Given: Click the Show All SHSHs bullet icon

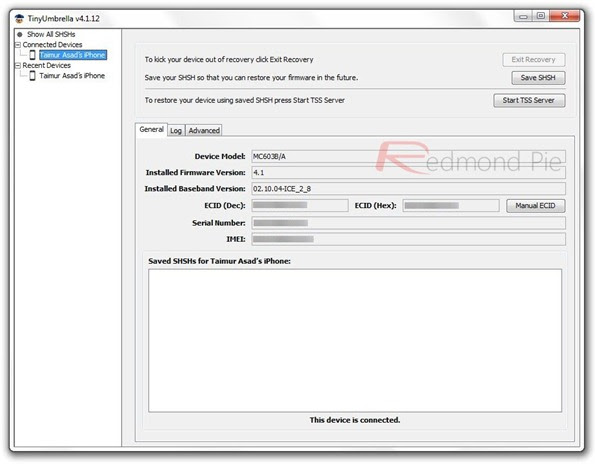Looking at the screenshot, I should click(x=20, y=34).
